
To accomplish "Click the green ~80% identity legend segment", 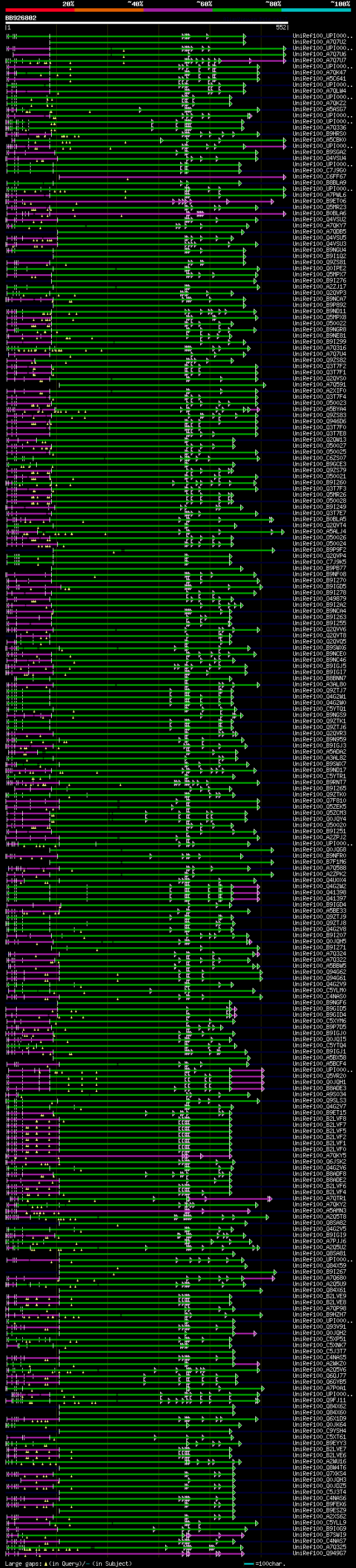I will 247,10.
